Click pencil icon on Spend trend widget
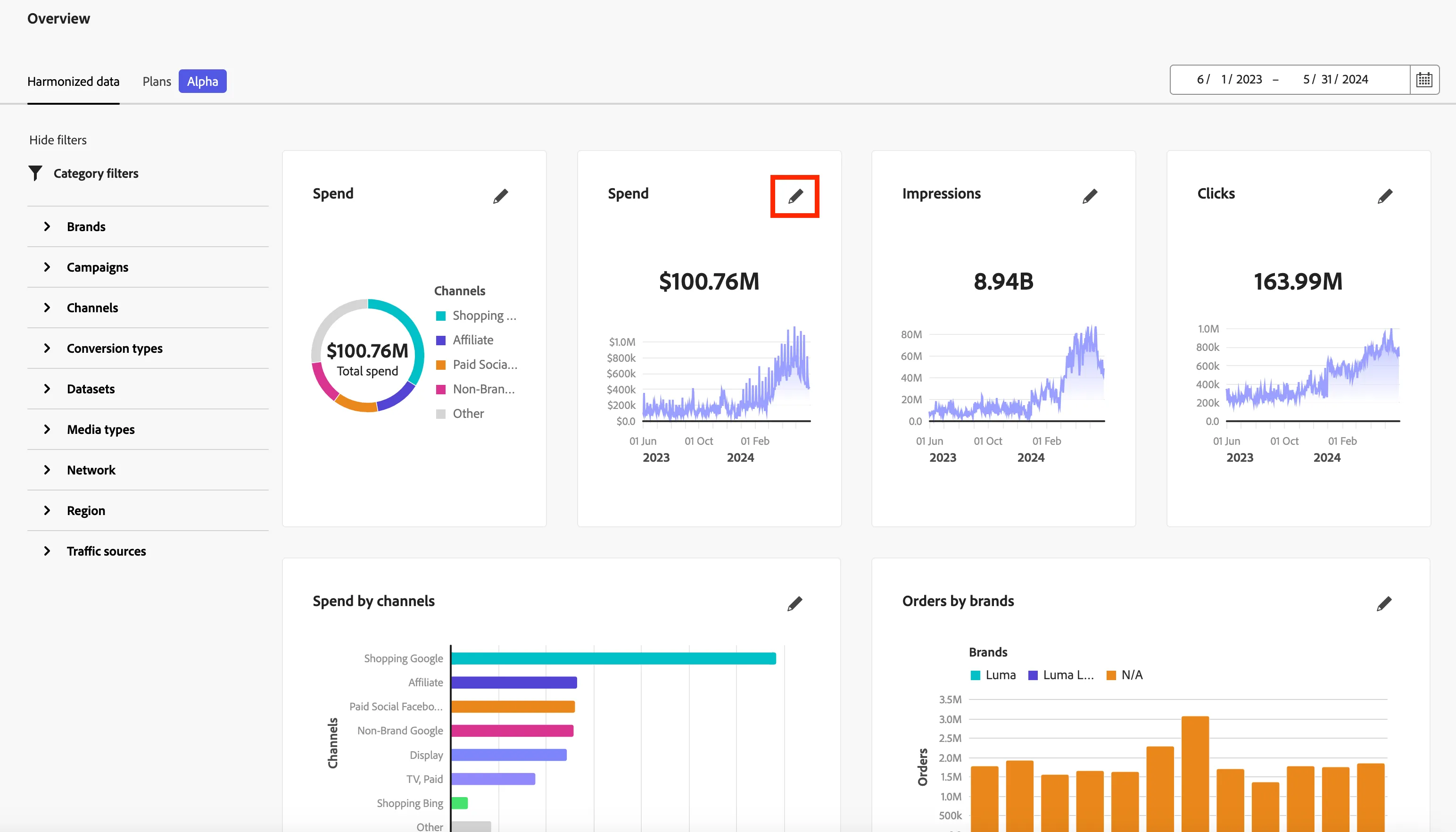The width and height of the screenshot is (1456, 832). point(795,196)
